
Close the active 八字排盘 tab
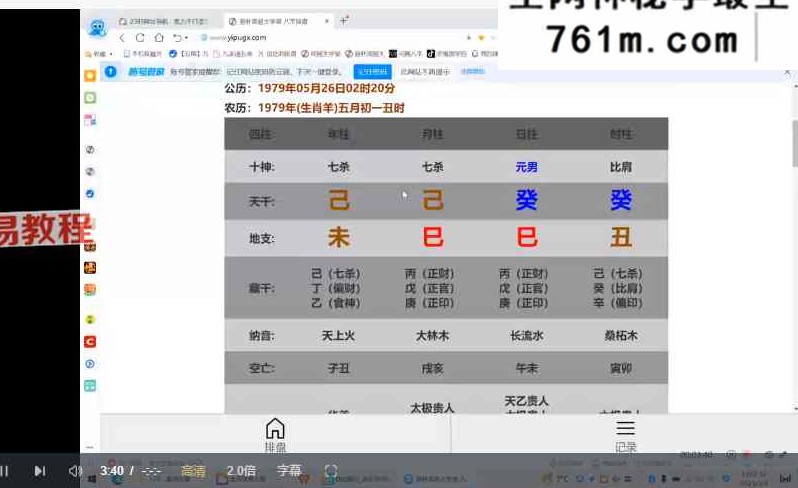pos(327,21)
